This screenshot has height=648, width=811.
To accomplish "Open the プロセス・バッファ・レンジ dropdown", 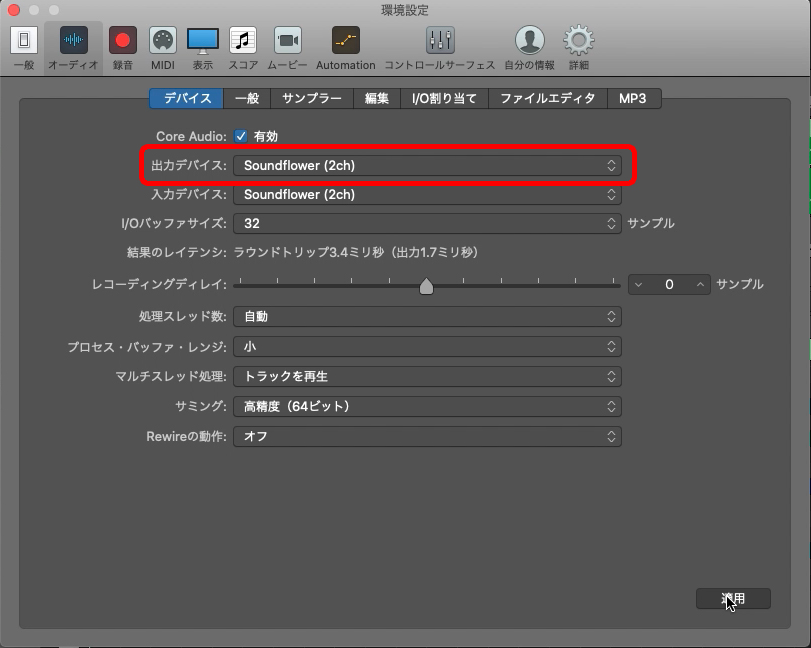I will click(x=427, y=346).
